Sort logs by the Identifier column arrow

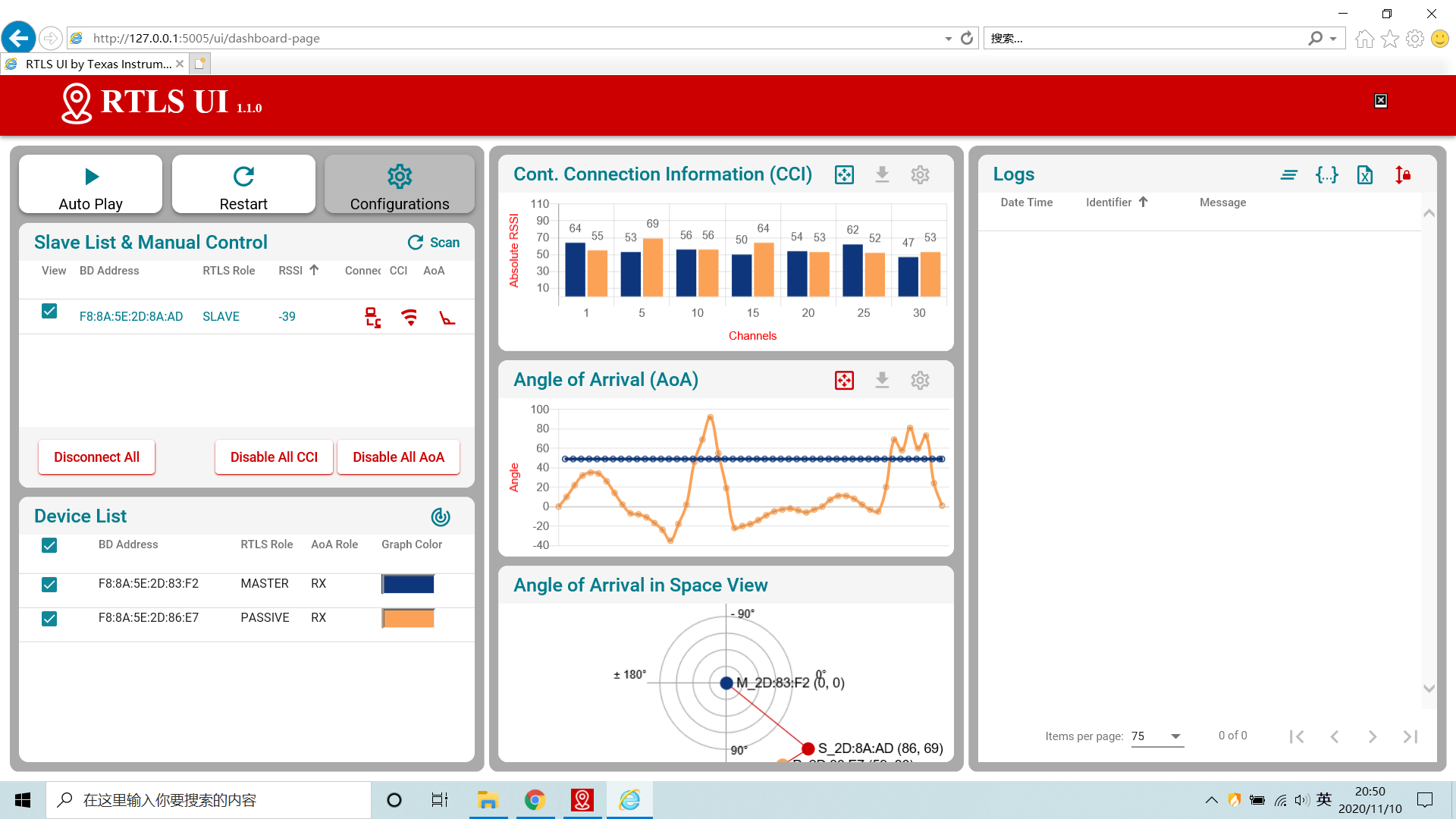click(1144, 202)
